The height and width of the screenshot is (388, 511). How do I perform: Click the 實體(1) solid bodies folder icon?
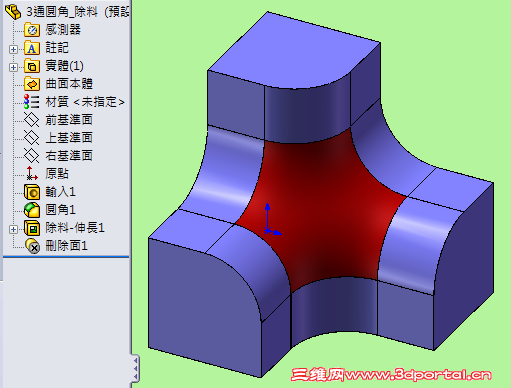[32, 66]
